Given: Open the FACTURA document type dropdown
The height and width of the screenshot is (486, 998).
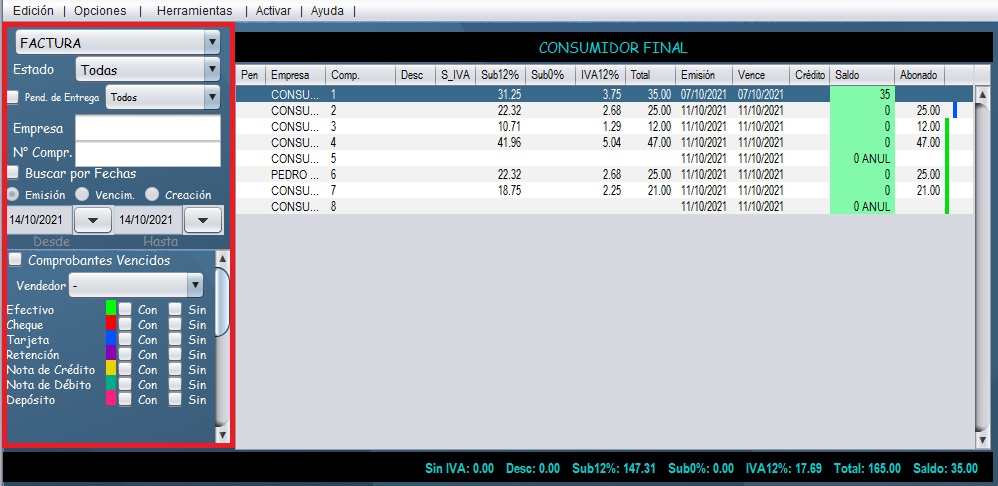Looking at the screenshot, I should coord(211,43).
